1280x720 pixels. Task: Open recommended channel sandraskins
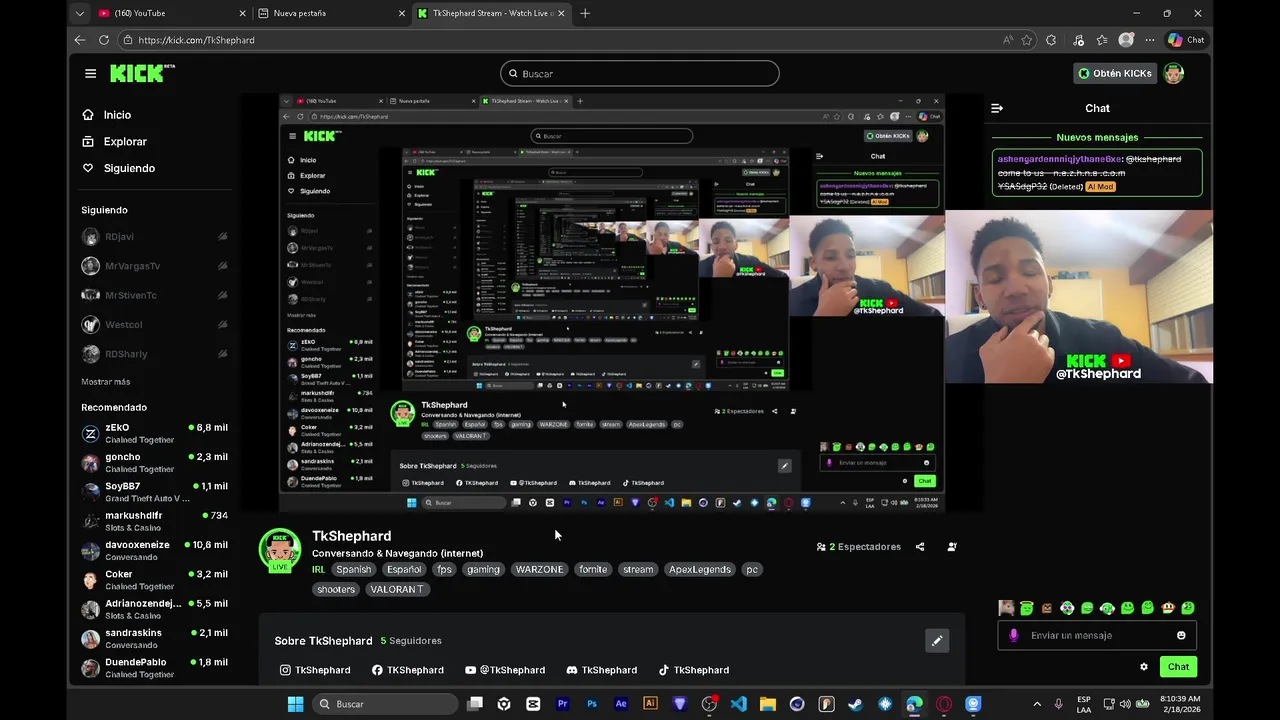(x=155, y=638)
